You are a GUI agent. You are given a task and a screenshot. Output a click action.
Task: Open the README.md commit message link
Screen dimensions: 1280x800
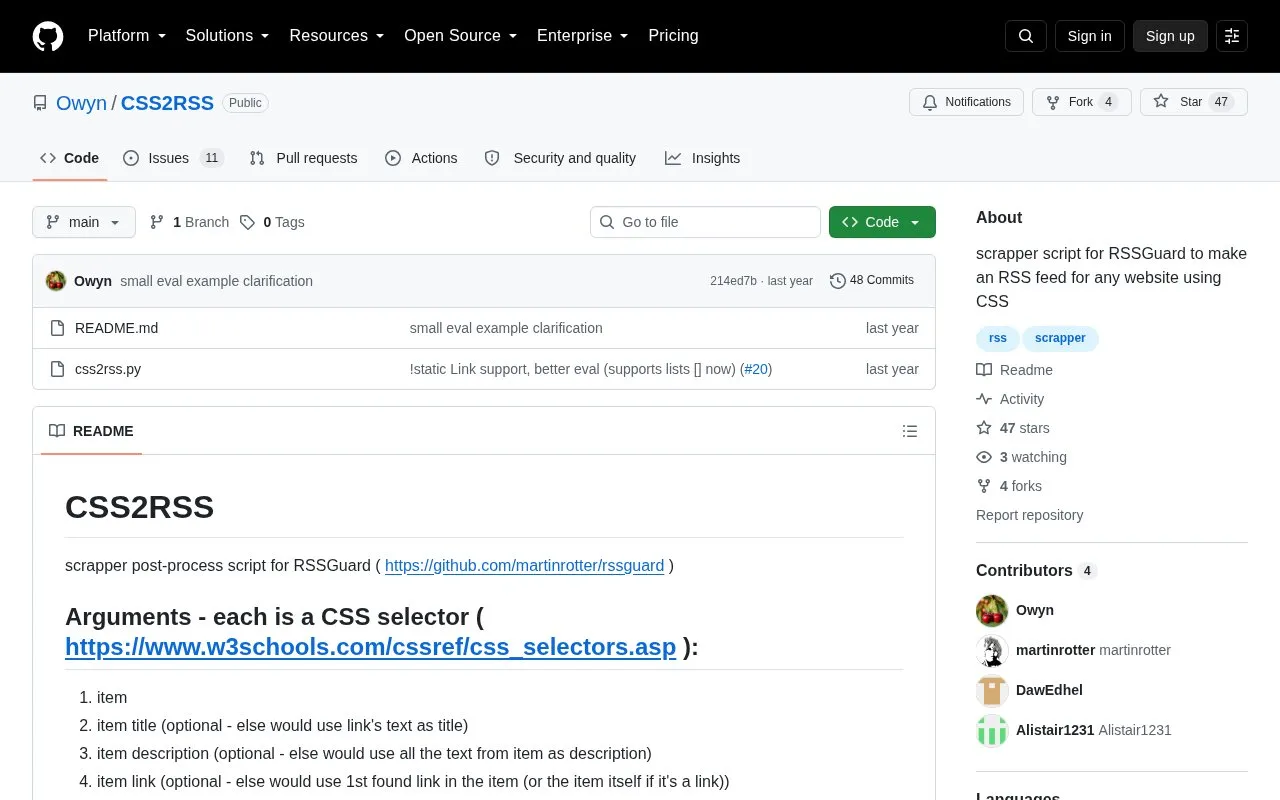(x=506, y=328)
